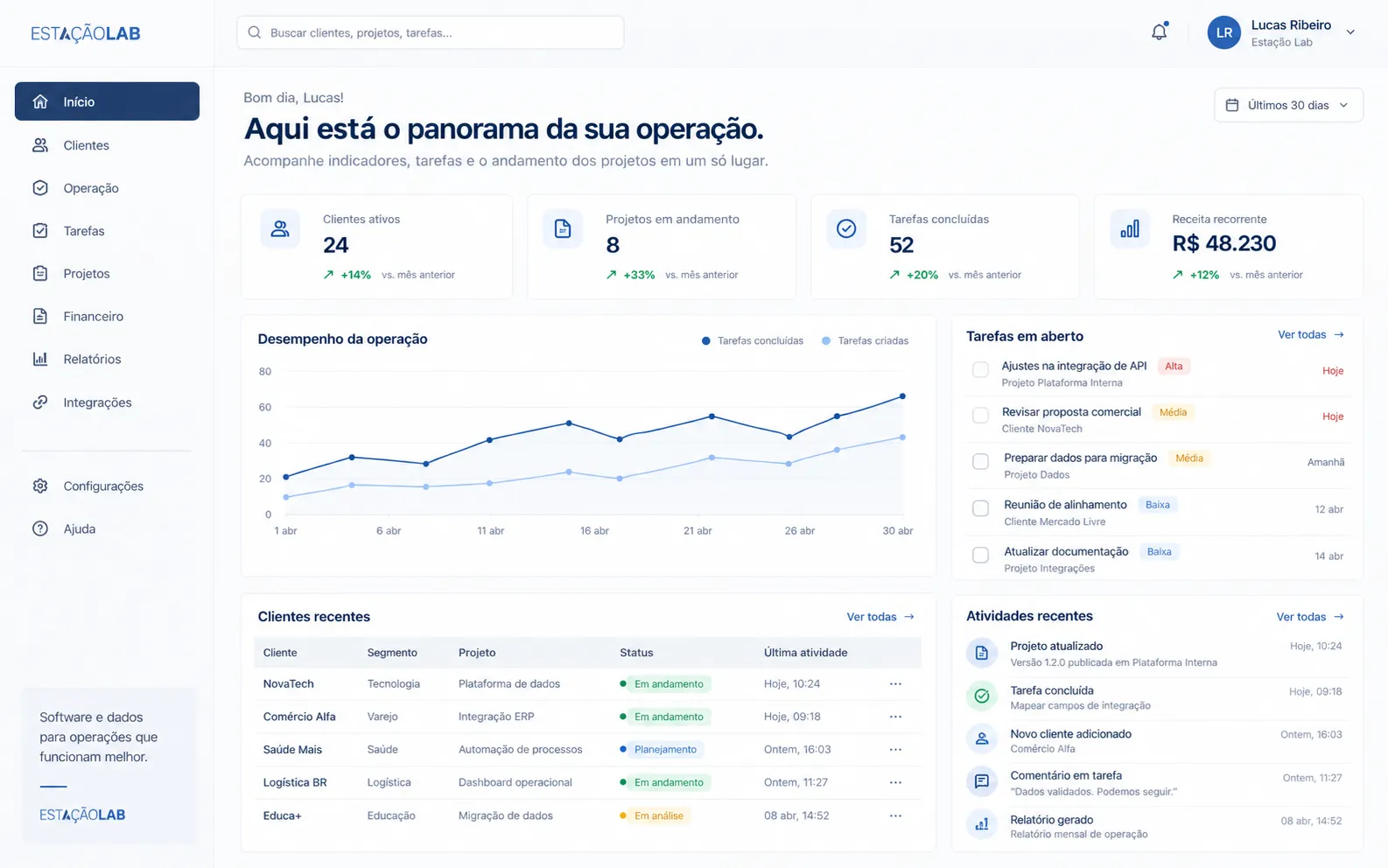Image resolution: width=1388 pixels, height=868 pixels.
Task: Check the Revisar proposta comercial task
Action: click(981, 416)
